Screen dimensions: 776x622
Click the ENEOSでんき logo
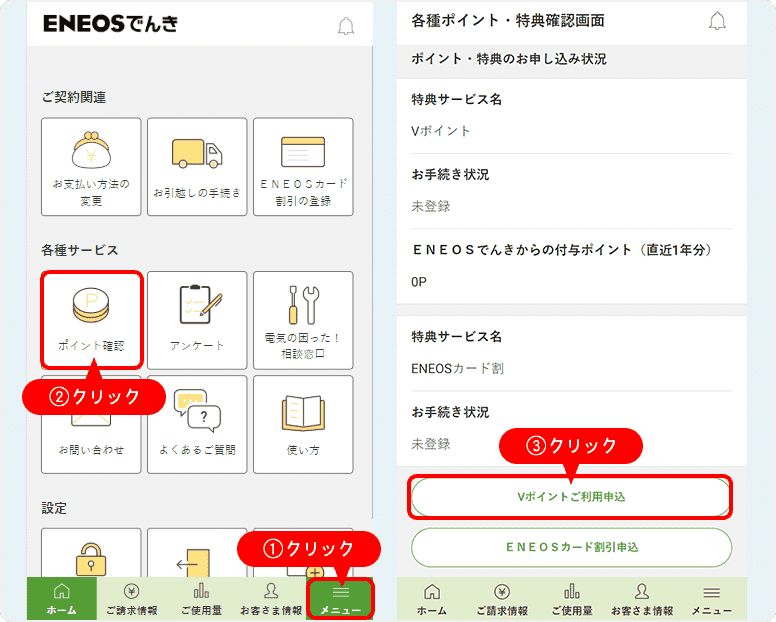coord(110,23)
